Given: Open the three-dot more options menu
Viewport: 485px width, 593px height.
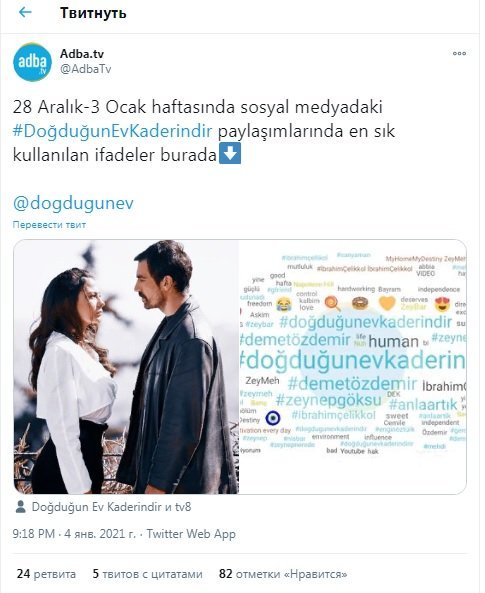Looking at the screenshot, I should point(459,54).
